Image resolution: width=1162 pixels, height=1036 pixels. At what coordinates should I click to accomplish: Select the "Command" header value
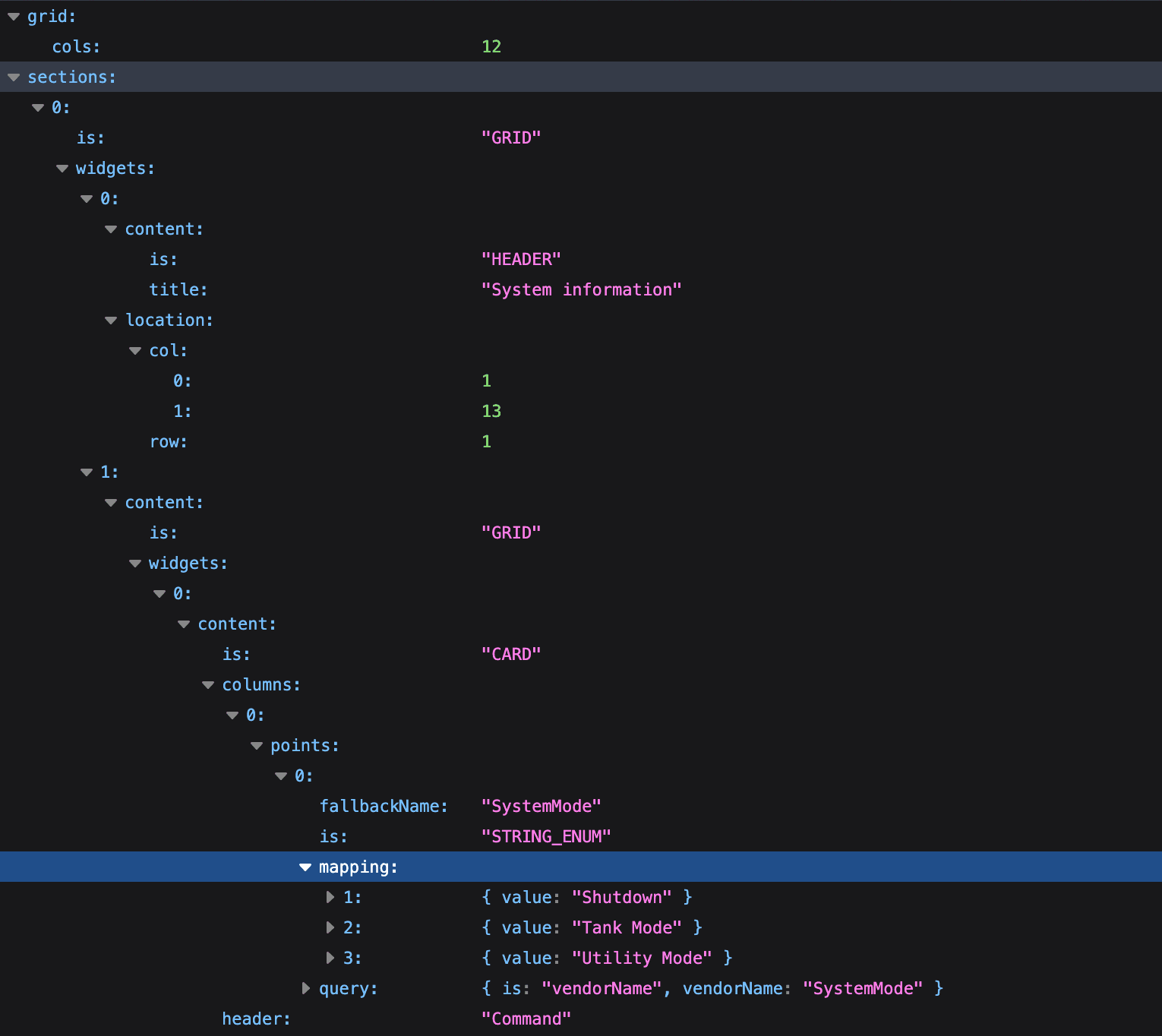point(526,1019)
